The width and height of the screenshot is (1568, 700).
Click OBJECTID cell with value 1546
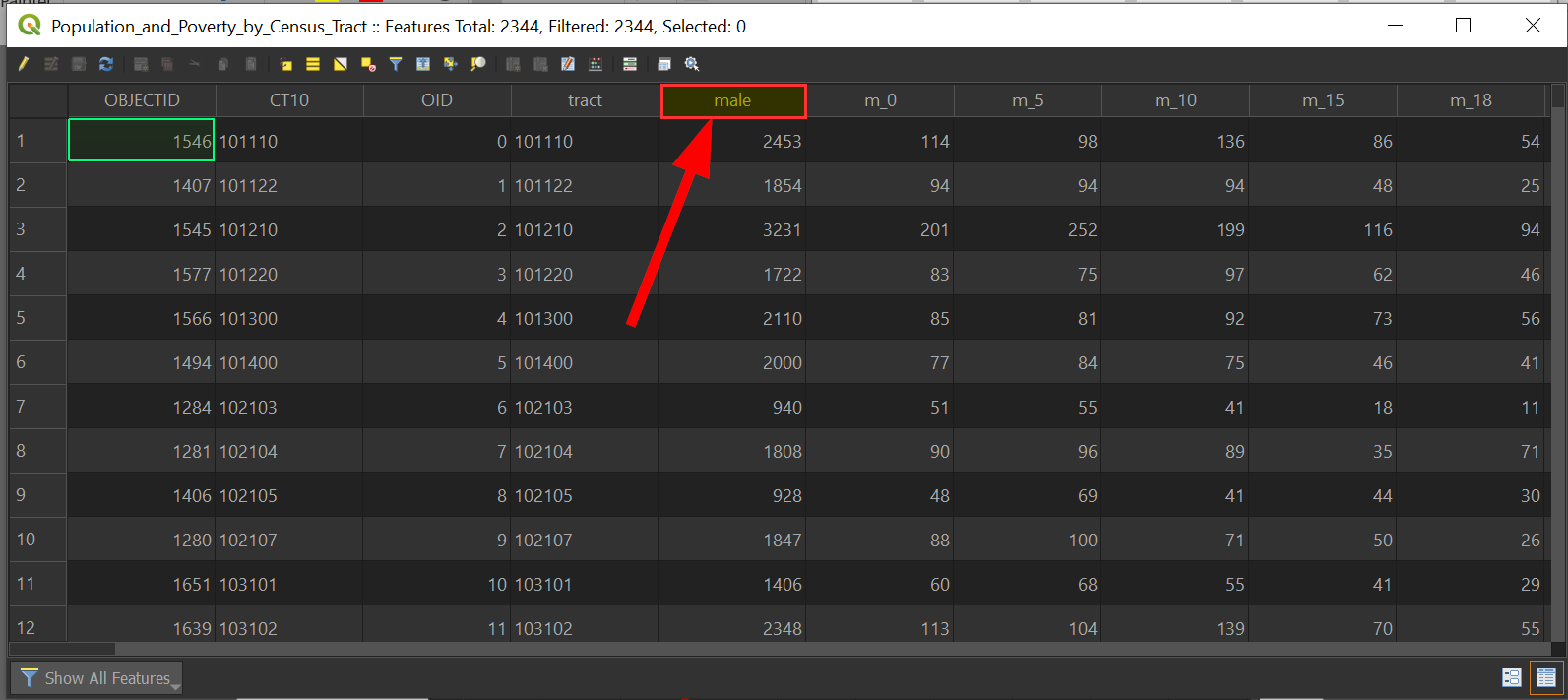click(142, 141)
